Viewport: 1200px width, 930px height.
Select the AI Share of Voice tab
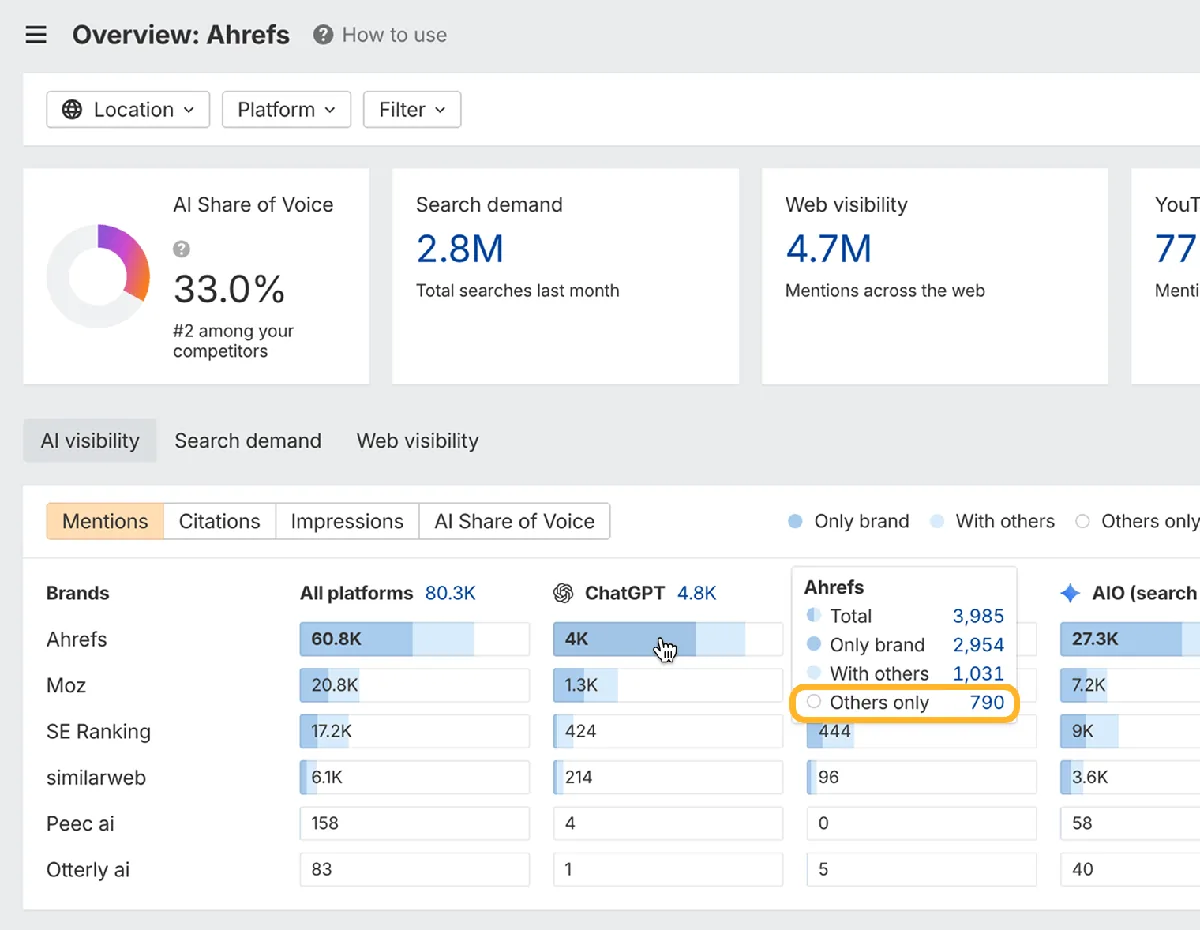pos(514,521)
